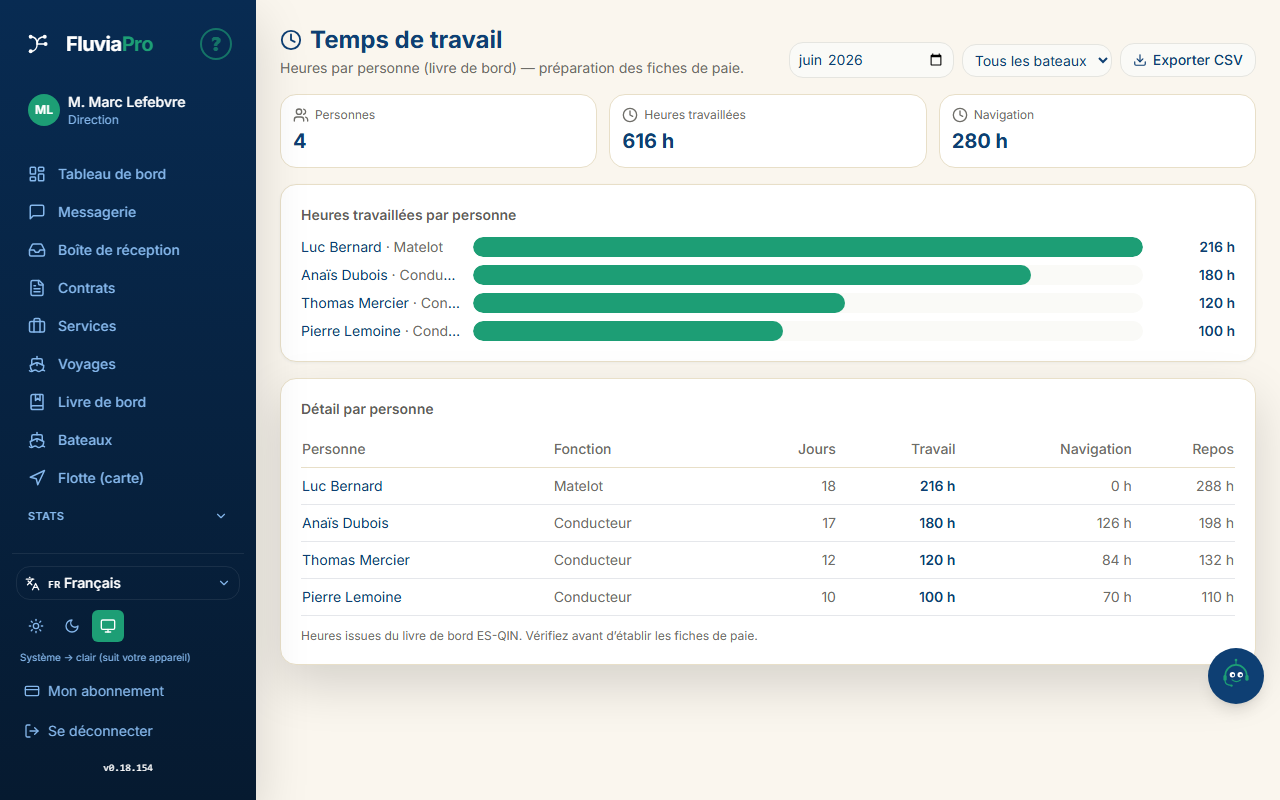Click the Navigation card clock icon
The width and height of the screenshot is (1280, 800).
[x=960, y=115]
